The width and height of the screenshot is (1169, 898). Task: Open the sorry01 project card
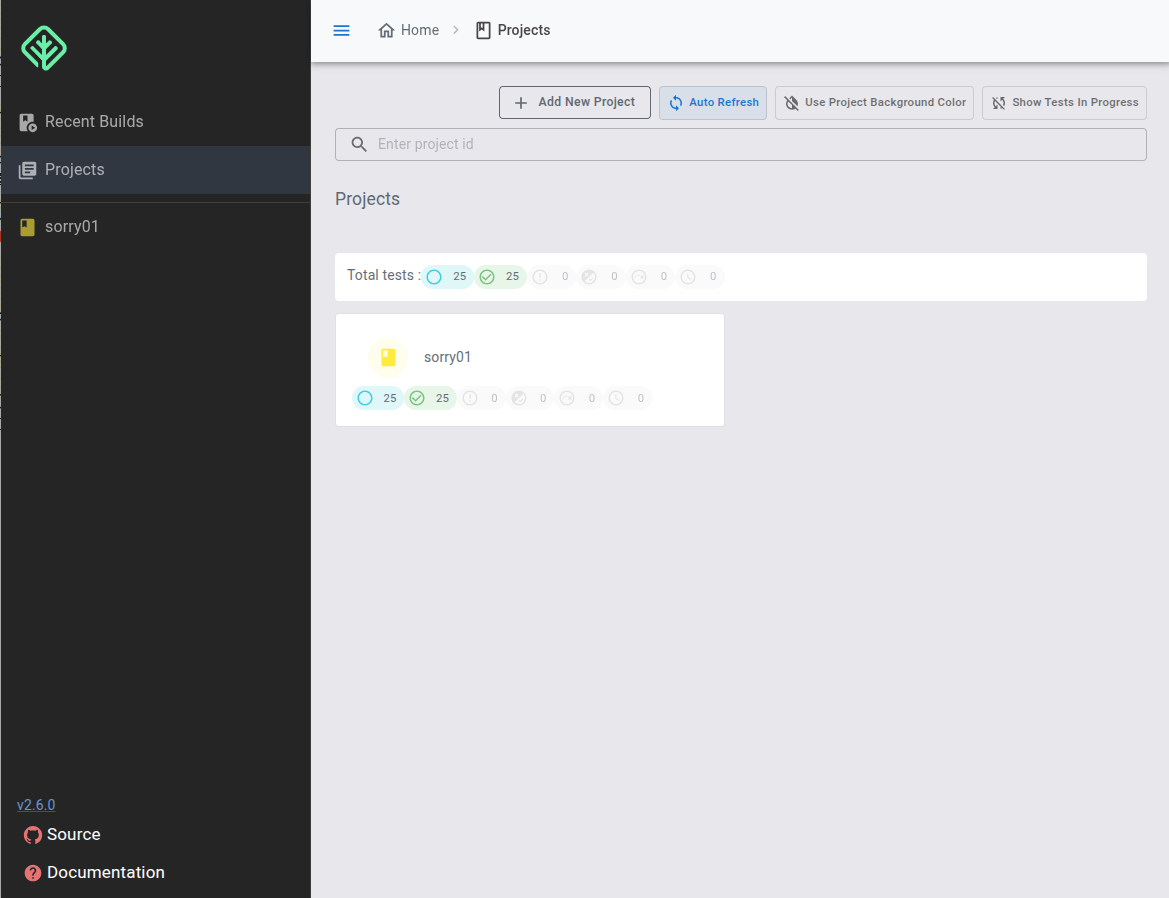click(529, 370)
